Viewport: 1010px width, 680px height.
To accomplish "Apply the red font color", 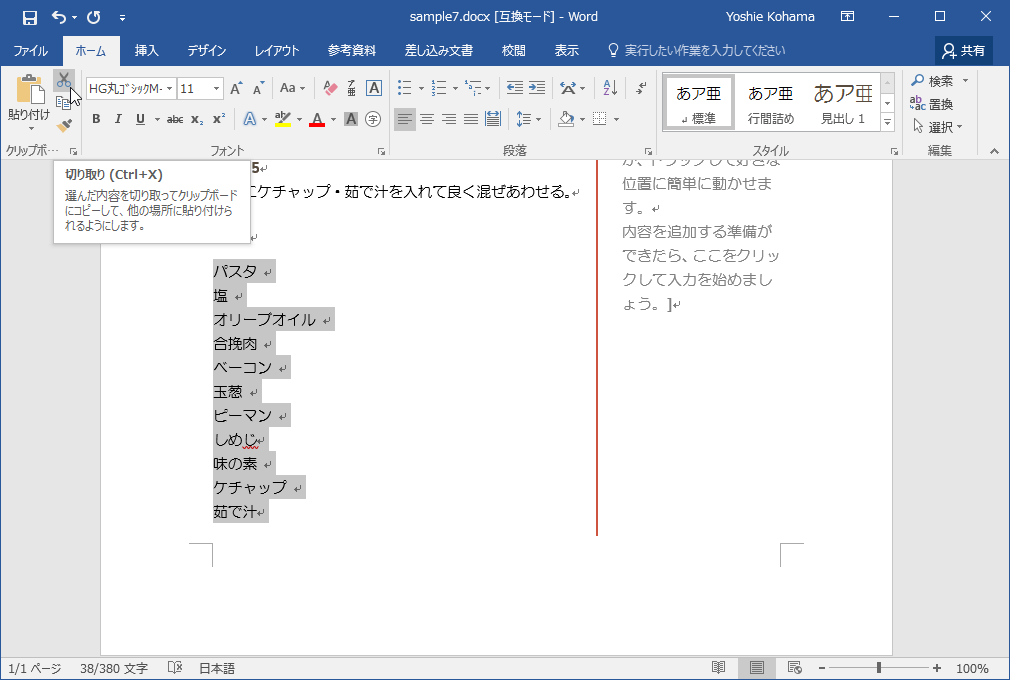I will click(316, 119).
